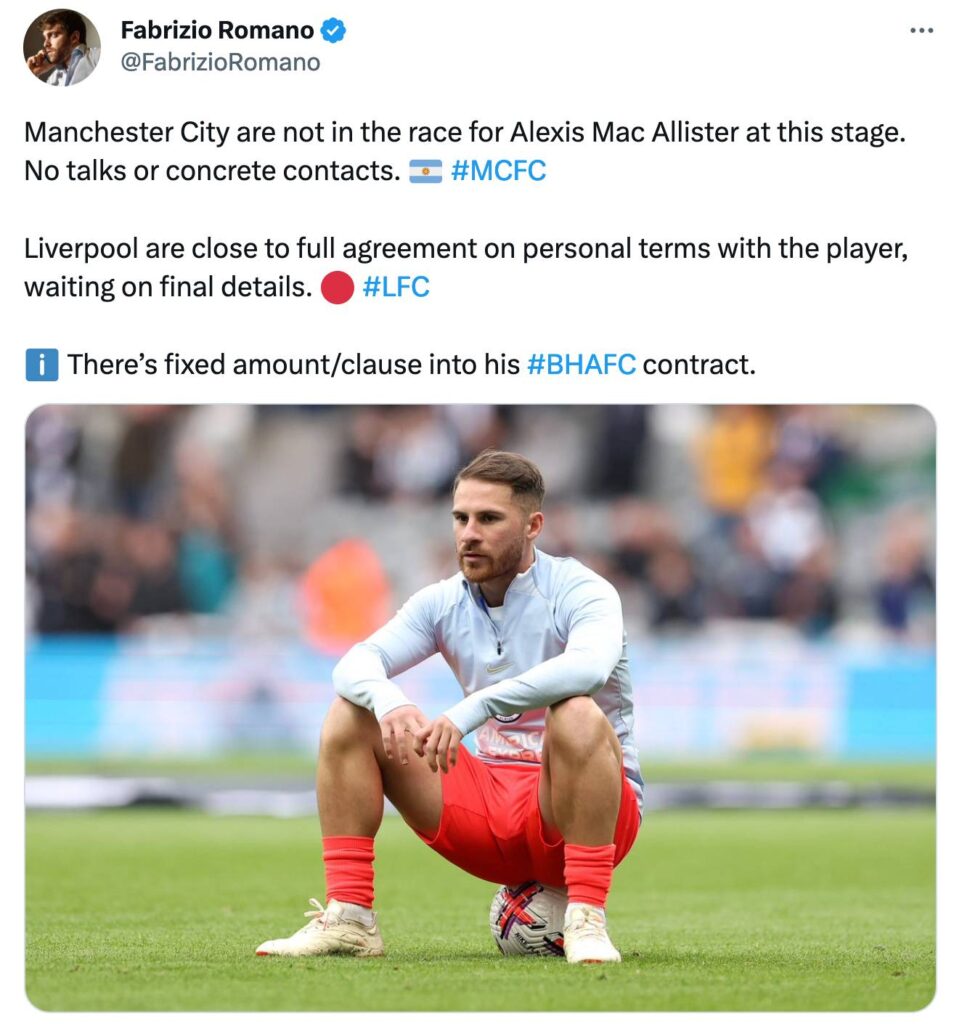This screenshot has width=954, height=1024.
Task: Visit the #BHAFC hashtag link
Action: click(x=580, y=365)
